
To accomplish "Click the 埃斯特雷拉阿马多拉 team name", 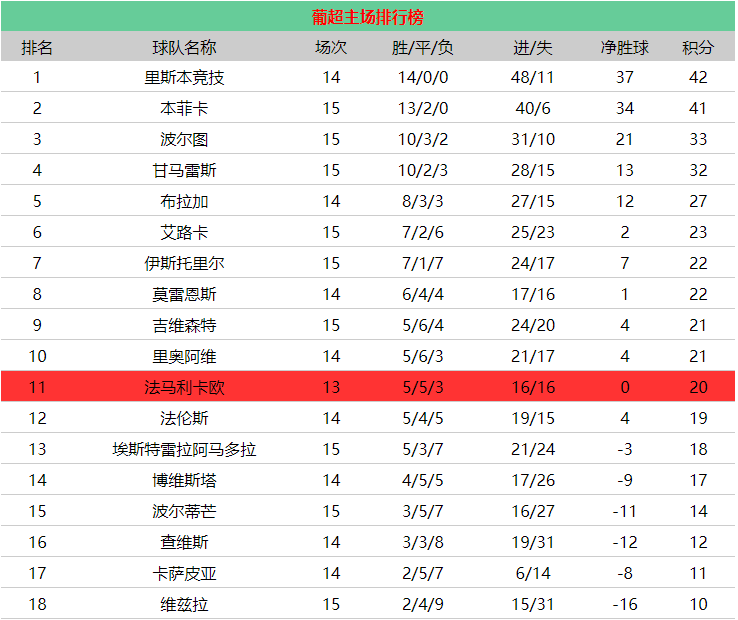I will (184, 450).
